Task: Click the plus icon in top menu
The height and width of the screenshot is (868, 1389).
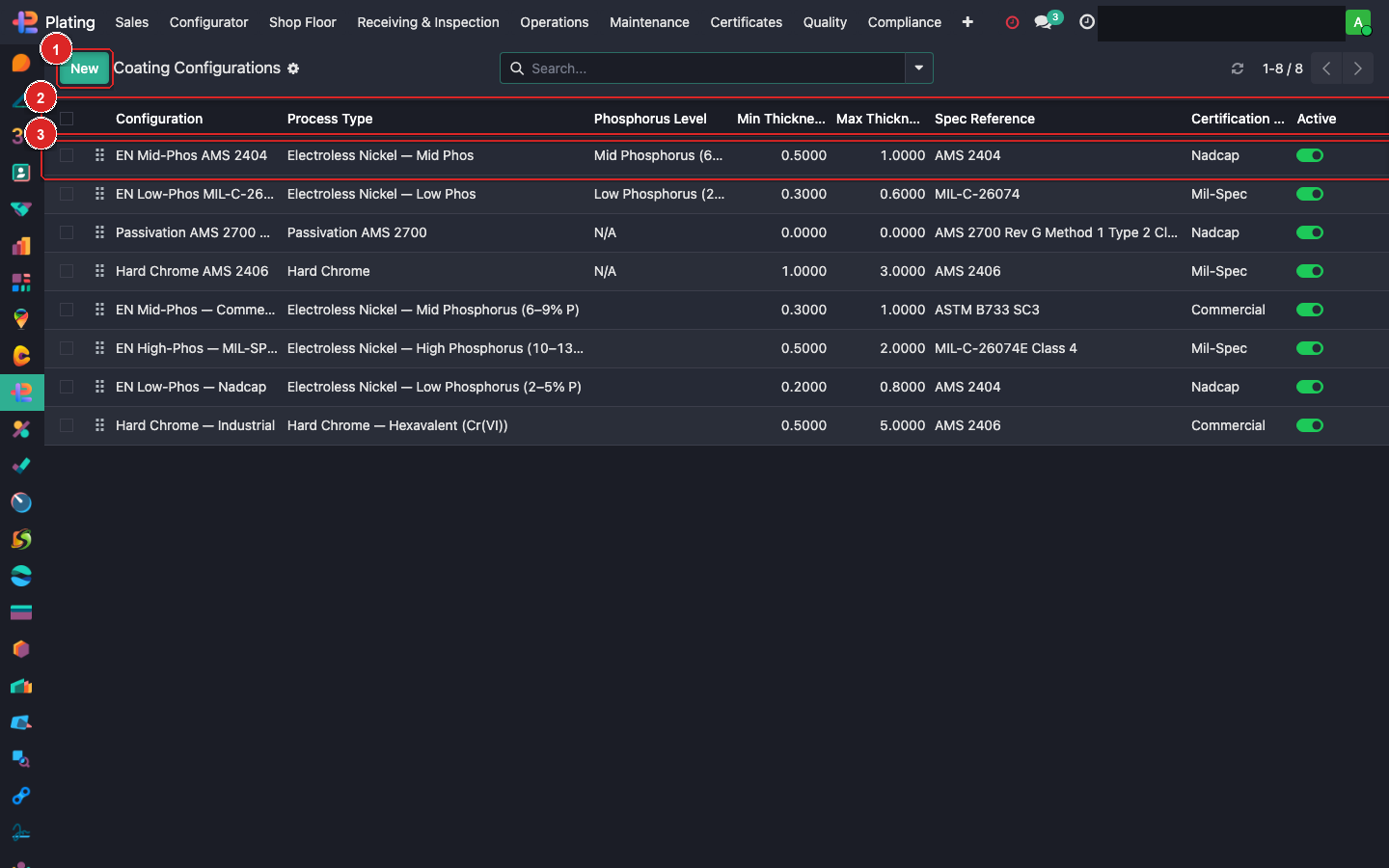Action: click(967, 22)
